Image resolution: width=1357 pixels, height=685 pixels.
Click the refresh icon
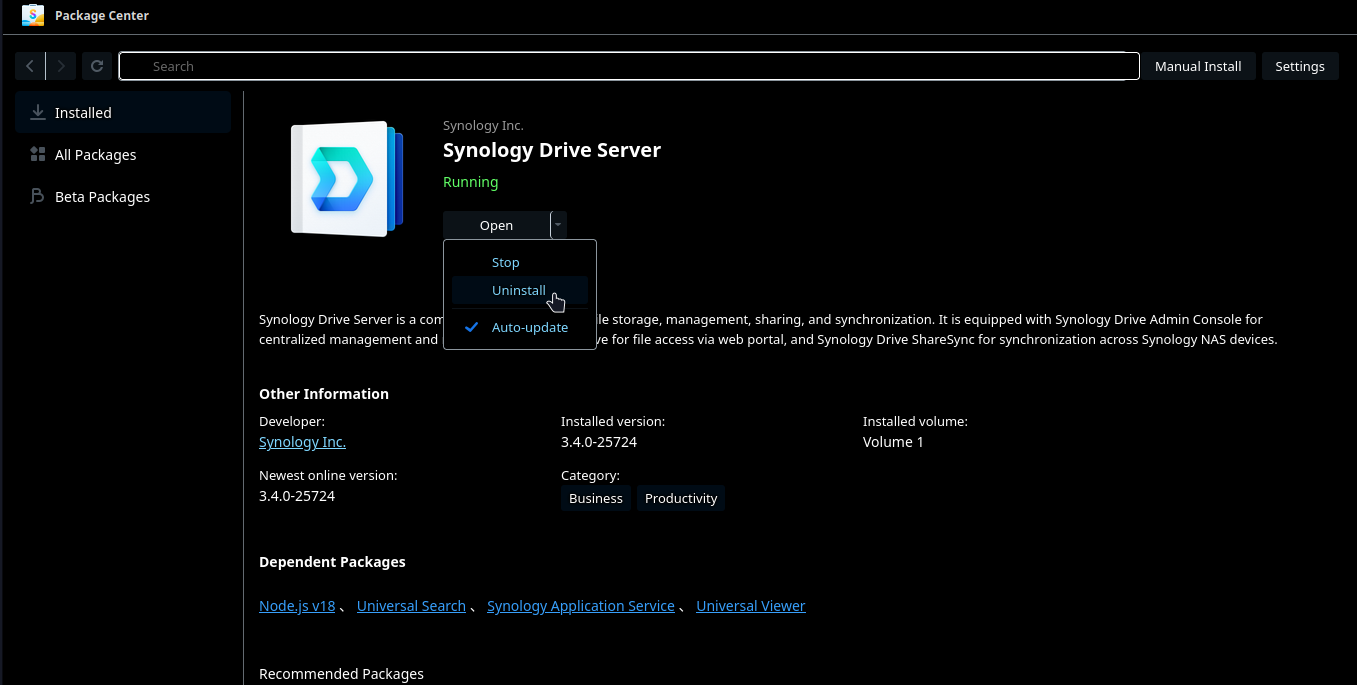tap(97, 65)
